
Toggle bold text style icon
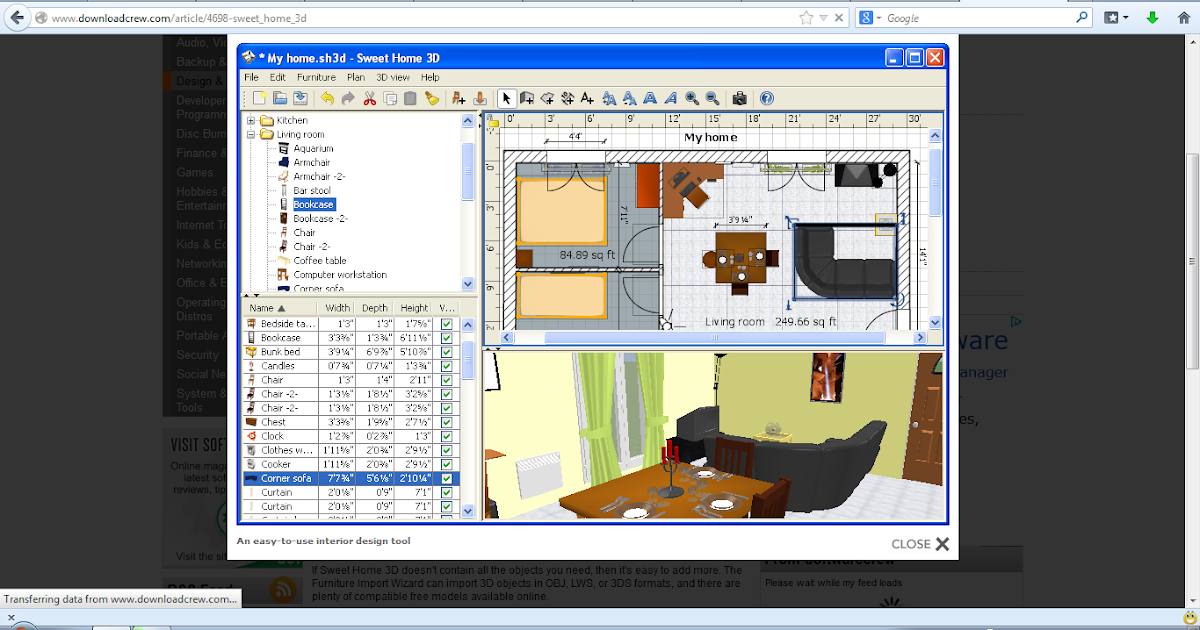pos(650,98)
